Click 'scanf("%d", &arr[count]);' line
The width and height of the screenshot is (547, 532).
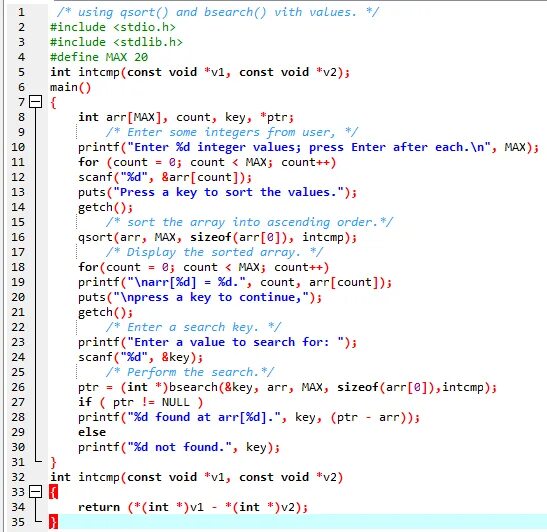tap(165, 177)
